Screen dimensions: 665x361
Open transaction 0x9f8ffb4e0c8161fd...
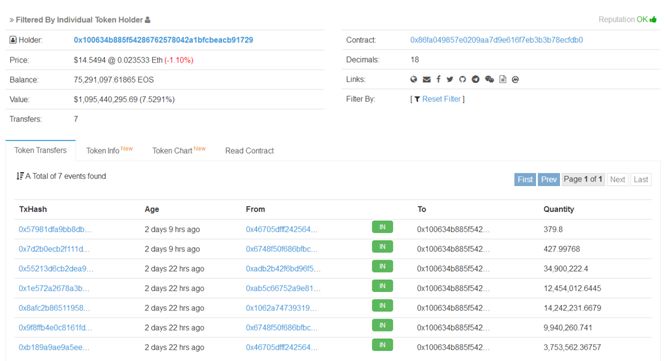point(55,327)
